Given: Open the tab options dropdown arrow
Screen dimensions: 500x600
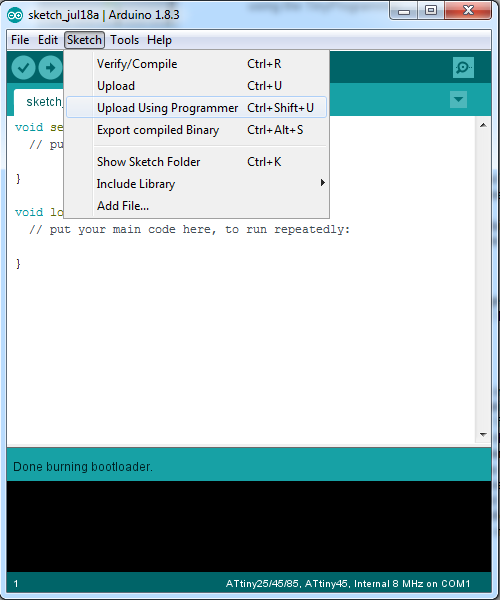Looking at the screenshot, I should tap(458, 99).
